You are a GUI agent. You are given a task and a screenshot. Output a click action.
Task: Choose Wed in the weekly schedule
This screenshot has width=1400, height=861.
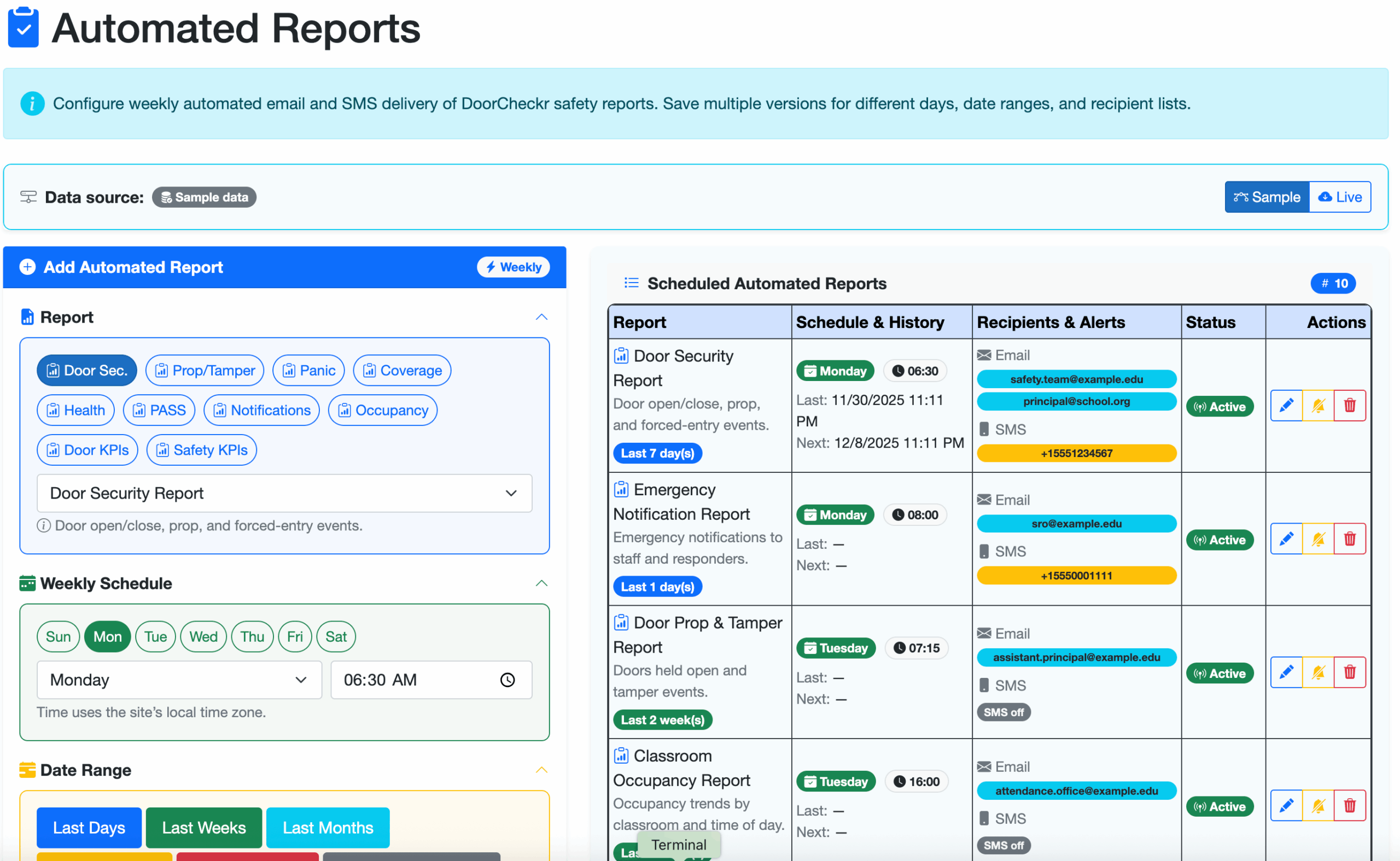[x=203, y=637]
